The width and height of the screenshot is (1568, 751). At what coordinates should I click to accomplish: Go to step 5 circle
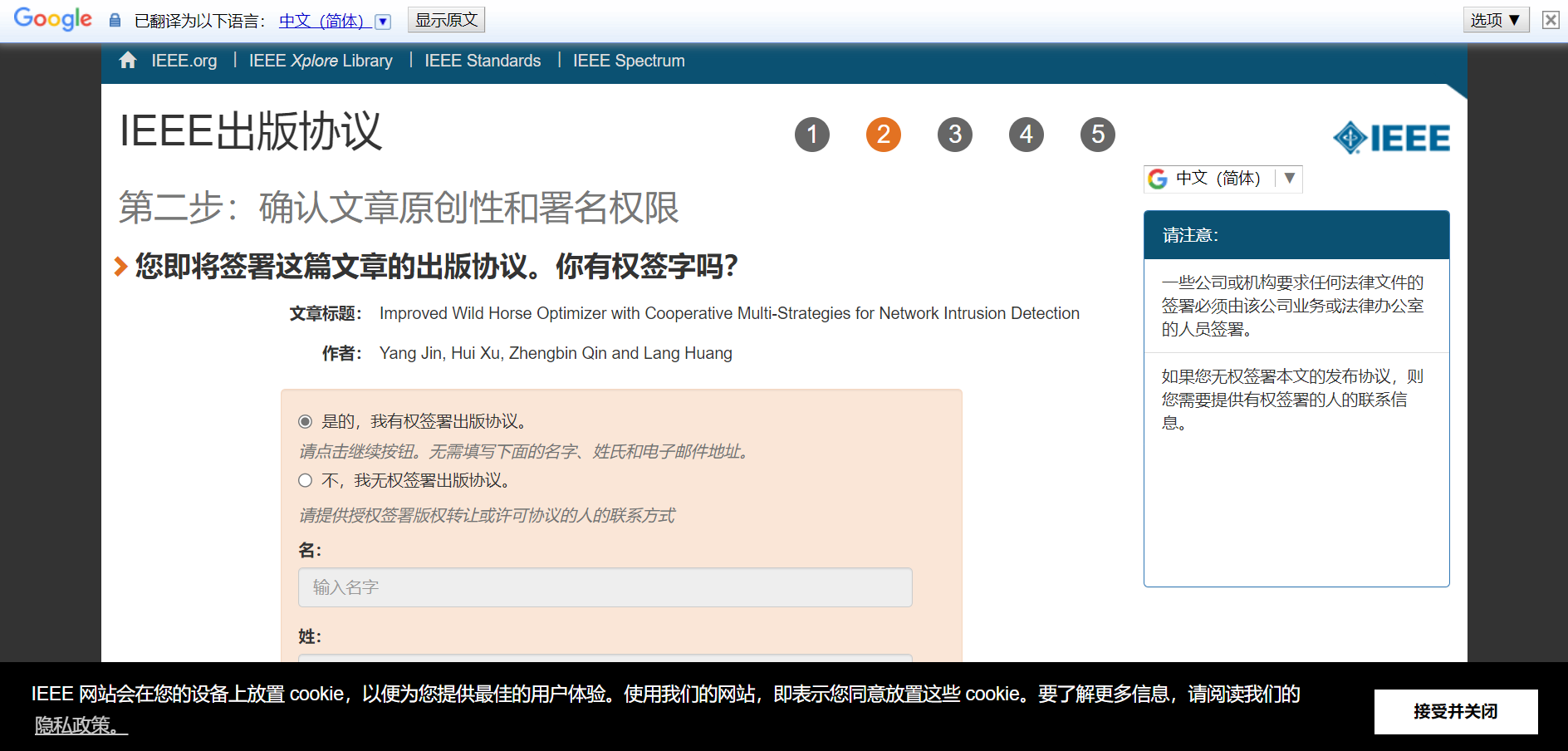pos(1098,135)
